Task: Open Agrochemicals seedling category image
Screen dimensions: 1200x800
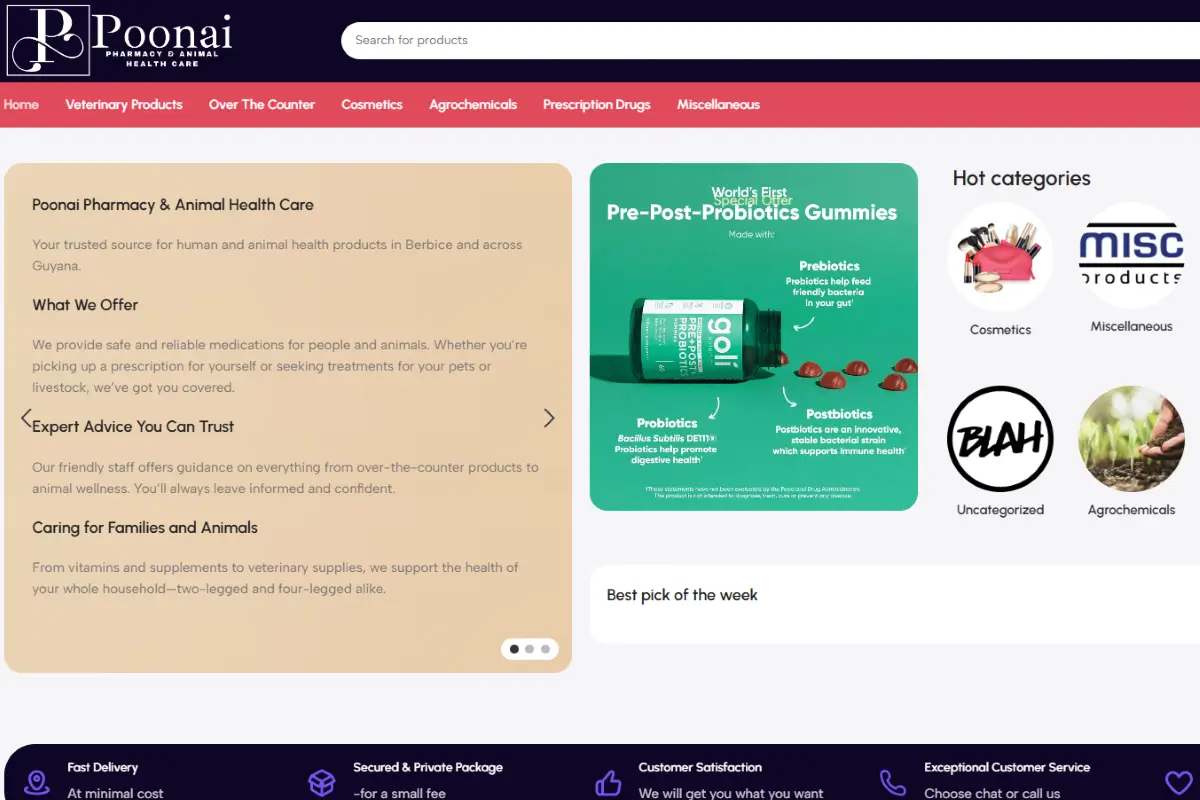Action: 1131,439
